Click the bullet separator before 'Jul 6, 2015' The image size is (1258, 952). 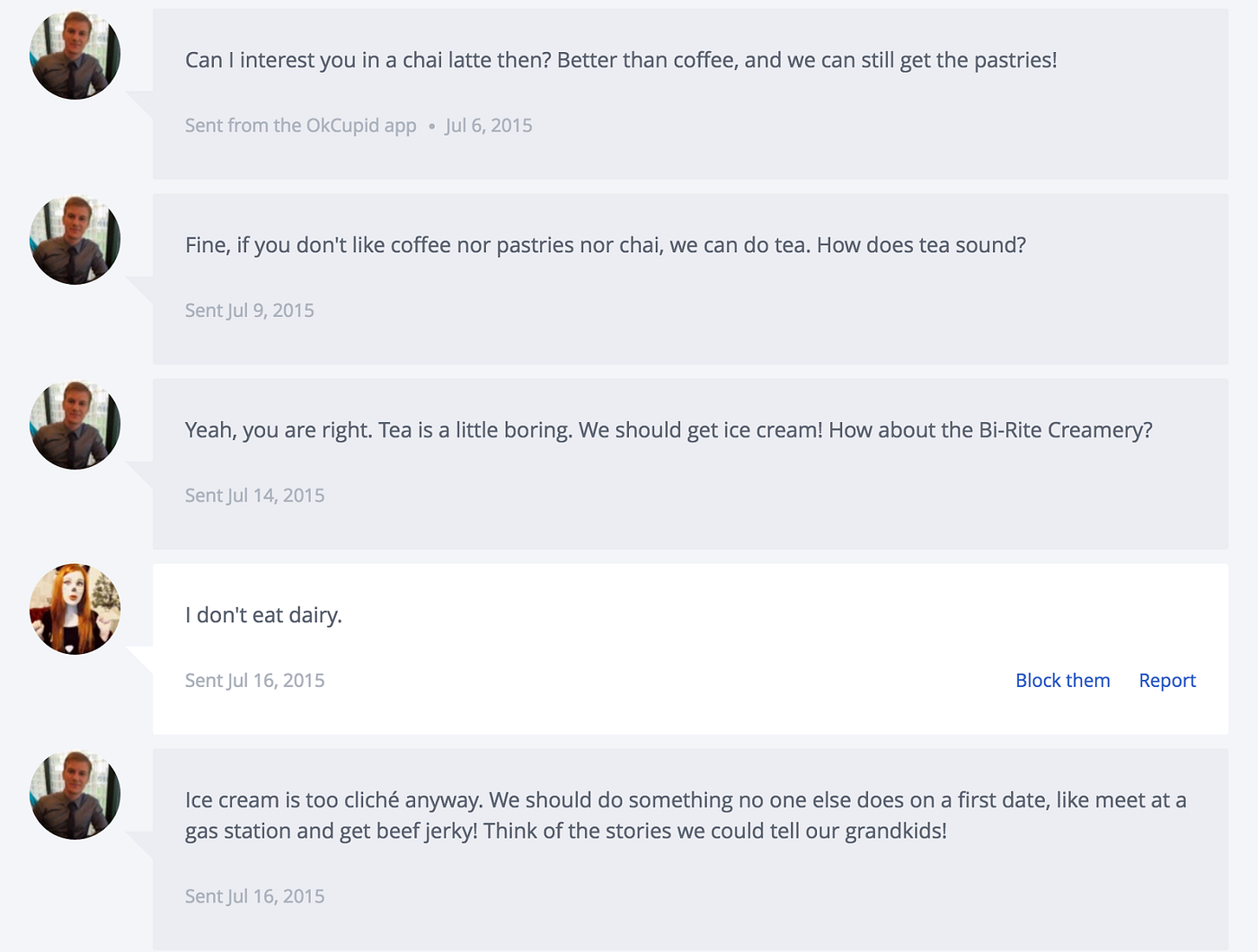tap(431, 127)
